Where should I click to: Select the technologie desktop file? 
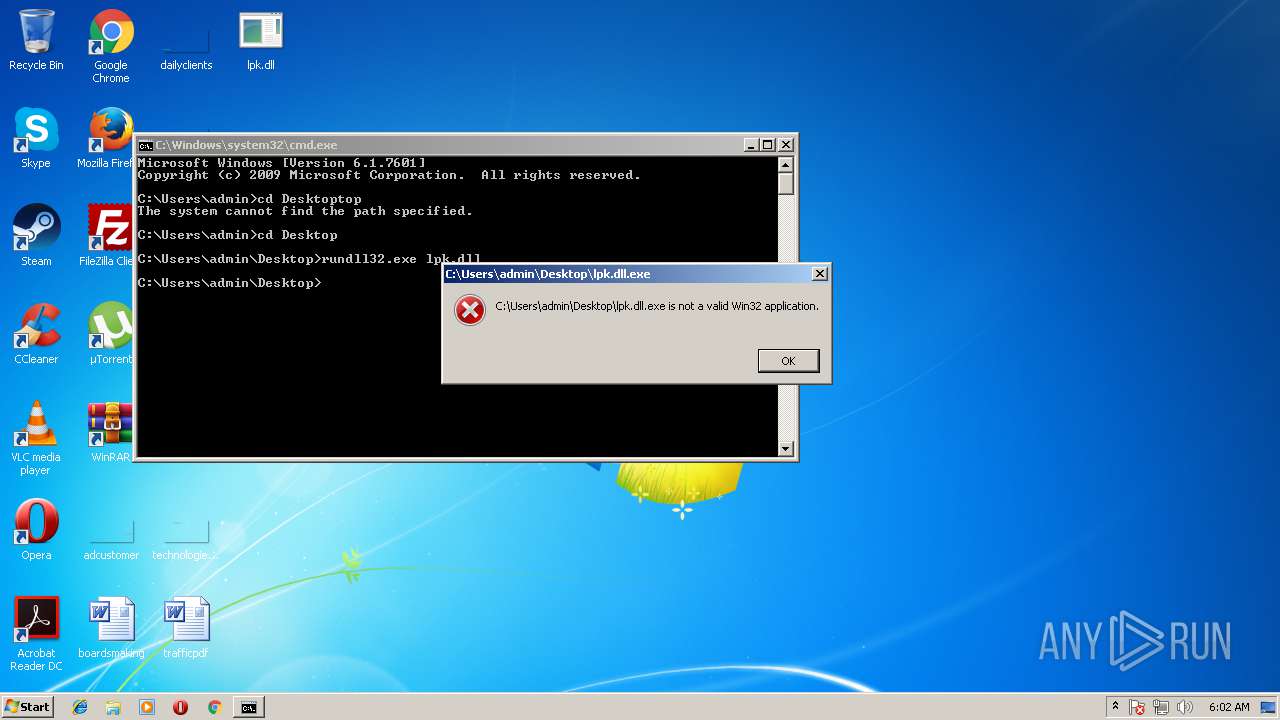pos(186,540)
